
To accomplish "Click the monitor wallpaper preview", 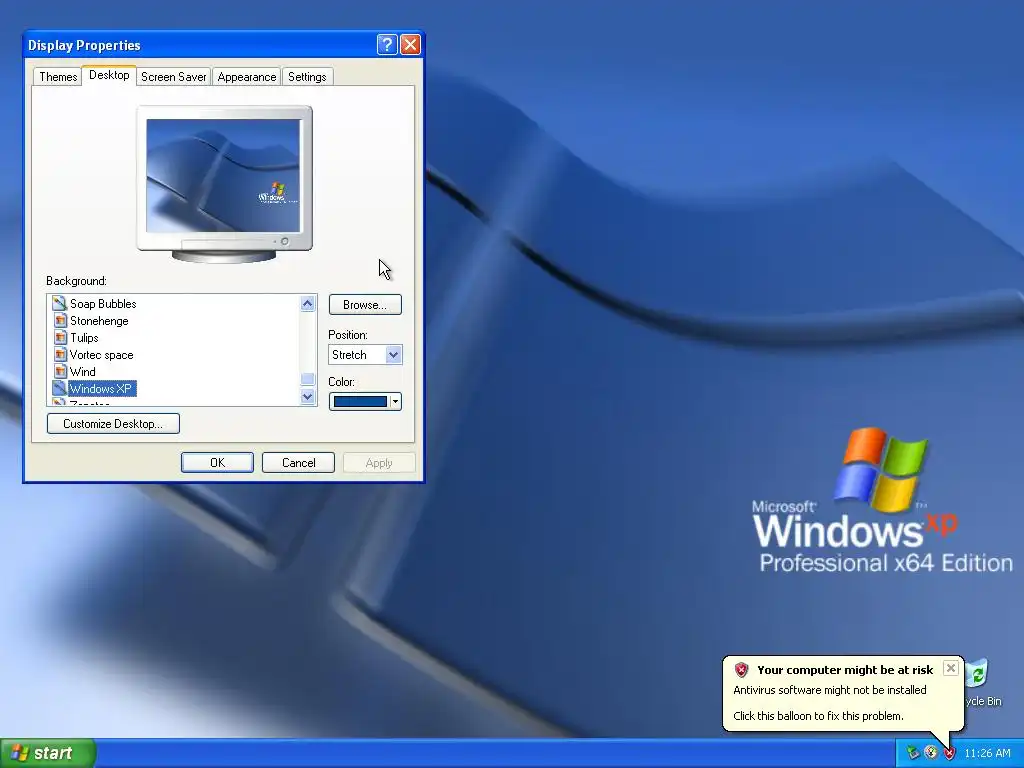I will (x=223, y=176).
